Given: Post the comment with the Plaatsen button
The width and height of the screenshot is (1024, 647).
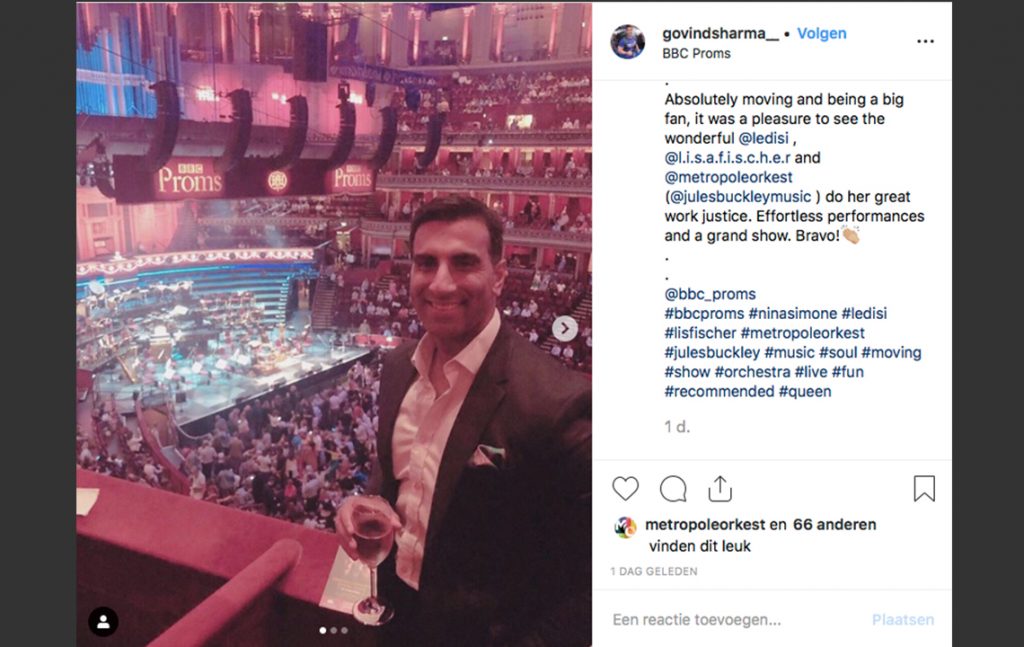Looking at the screenshot, I should pos(903,620).
